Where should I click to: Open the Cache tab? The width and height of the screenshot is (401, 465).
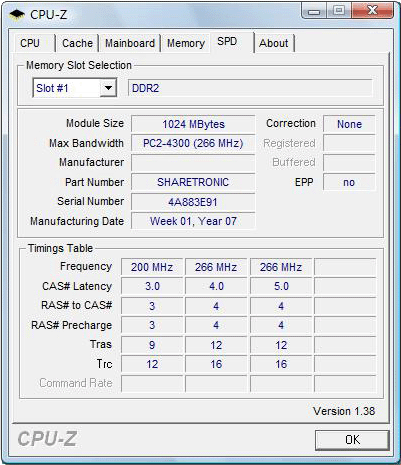pos(77,43)
